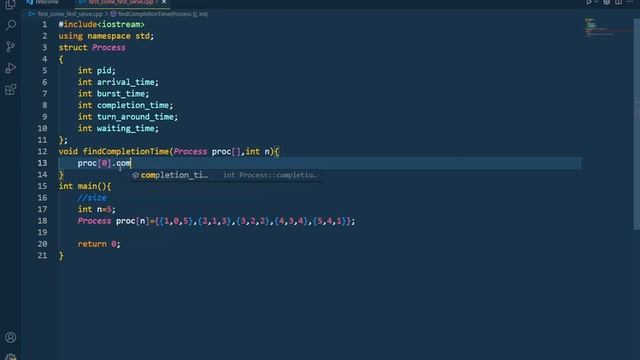Viewport: 640px width, 360px height.
Task: Click the '//size' comment
Action: (x=92, y=198)
